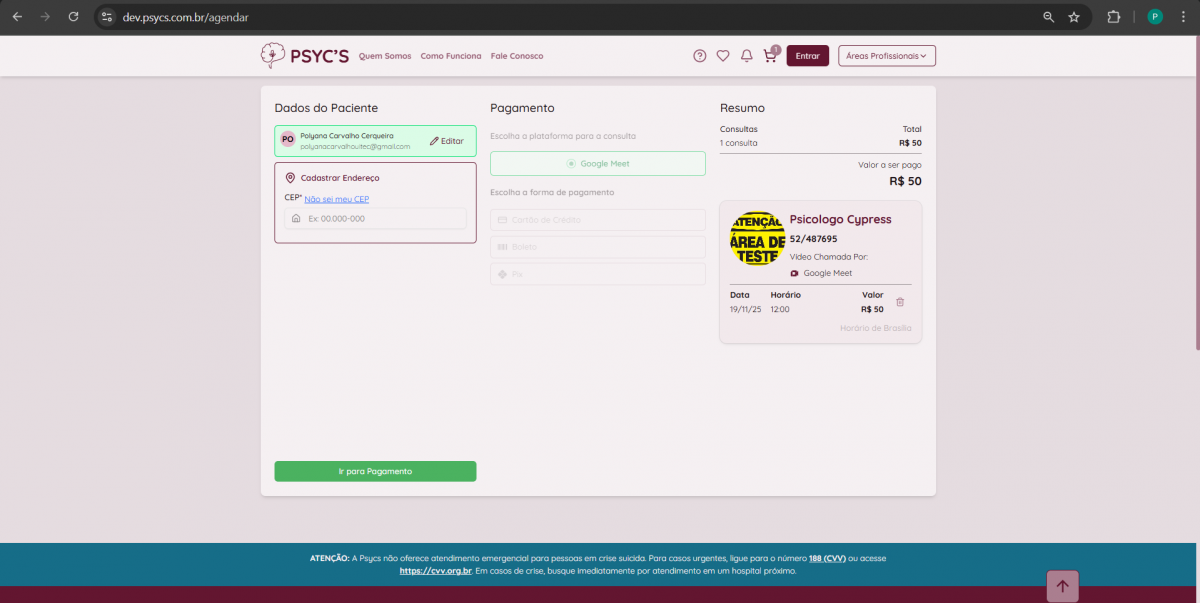Click the help question mark icon
The height and width of the screenshot is (603, 1200).
tap(700, 56)
